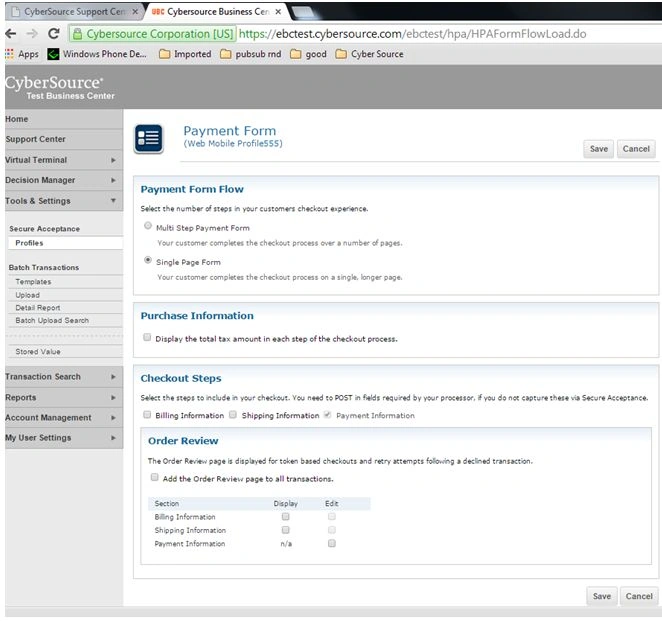Screen dimensions: 662x621
Task: Close the Cybersource Business Center tab
Action: pyautogui.click(x=278, y=12)
